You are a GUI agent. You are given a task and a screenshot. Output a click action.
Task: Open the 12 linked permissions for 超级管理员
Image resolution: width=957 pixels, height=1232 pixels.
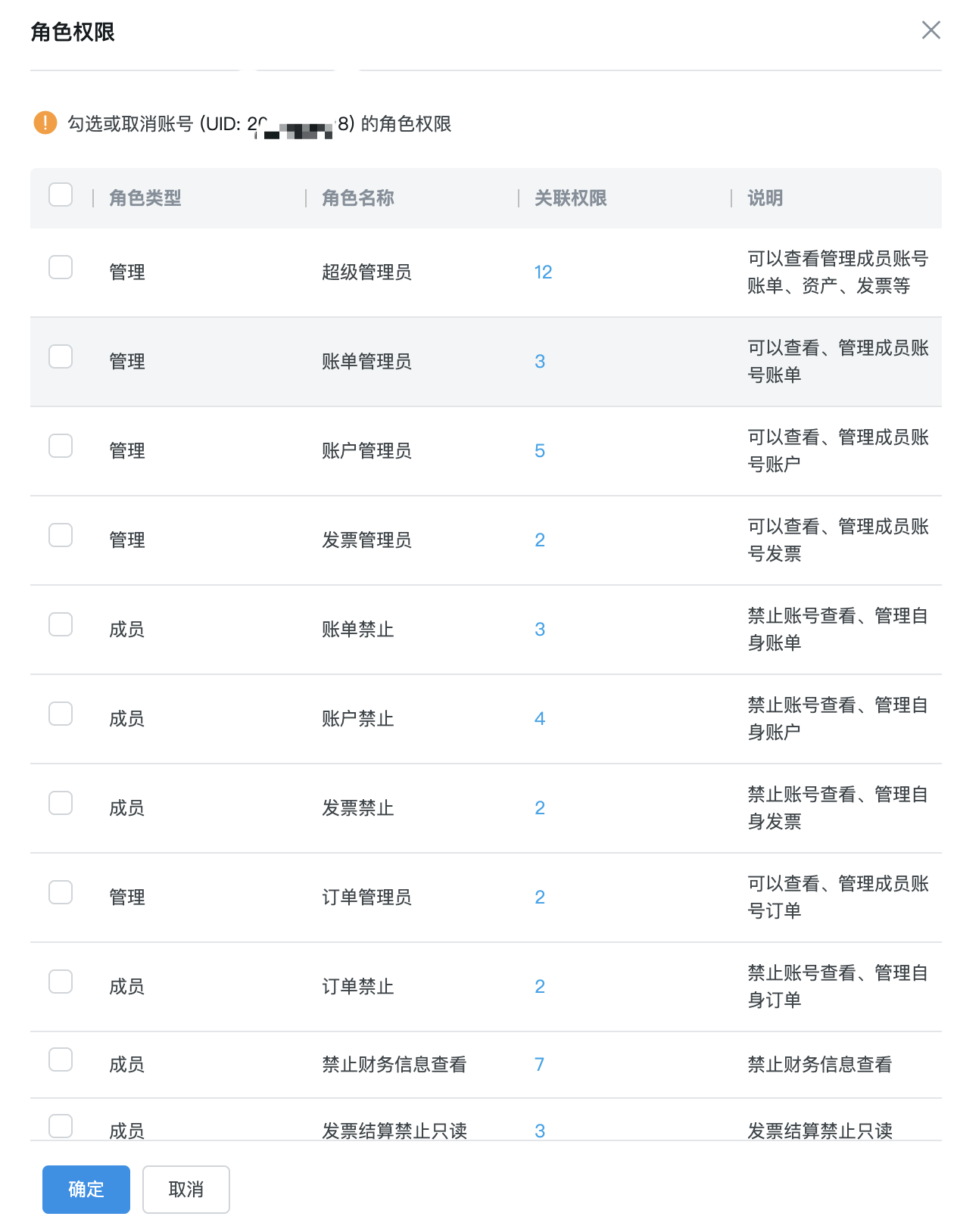click(543, 272)
